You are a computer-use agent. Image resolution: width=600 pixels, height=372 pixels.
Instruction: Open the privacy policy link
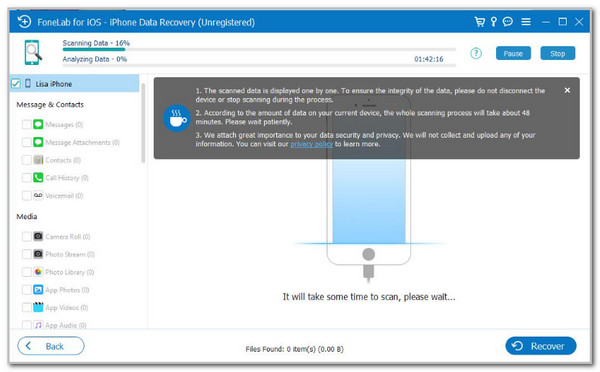coord(311,144)
